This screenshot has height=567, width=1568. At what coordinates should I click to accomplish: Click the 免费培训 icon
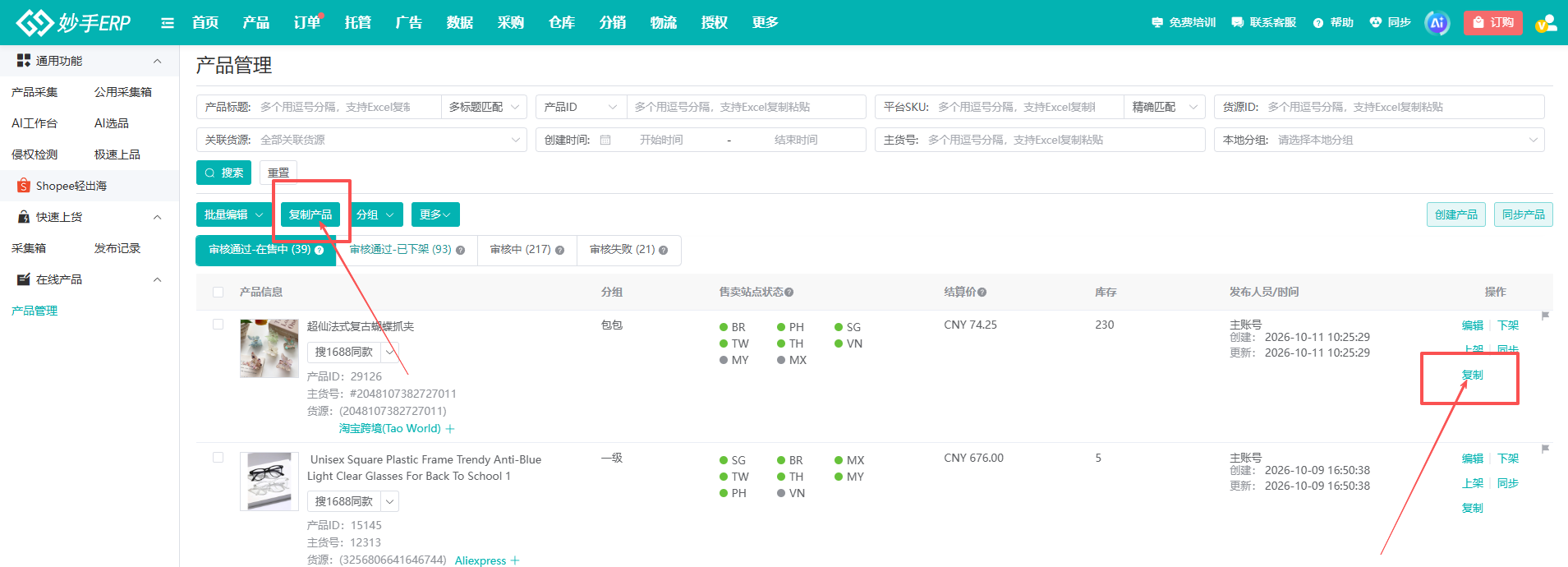tap(1156, 23)
